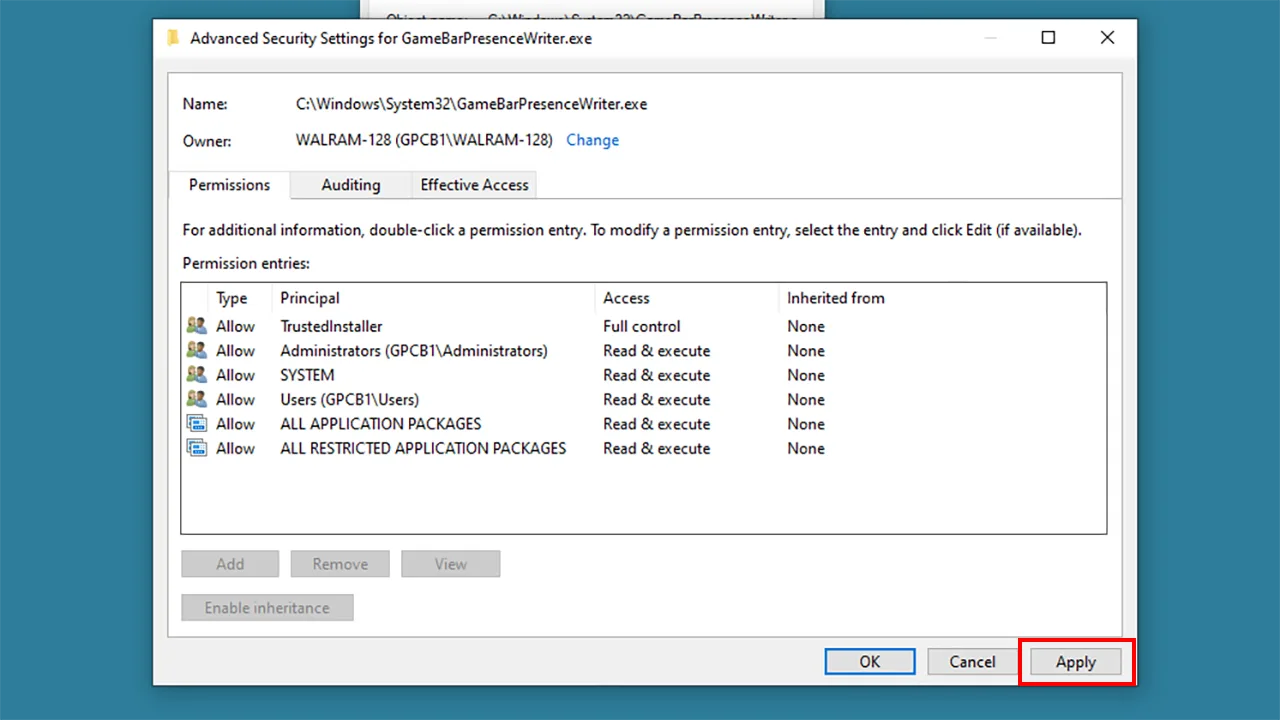Screen dimensions: 1280x720
Task: Select the ALL APPLICATION PACKAGES entry
Action: pyautogui.click(x=380, y=424)
